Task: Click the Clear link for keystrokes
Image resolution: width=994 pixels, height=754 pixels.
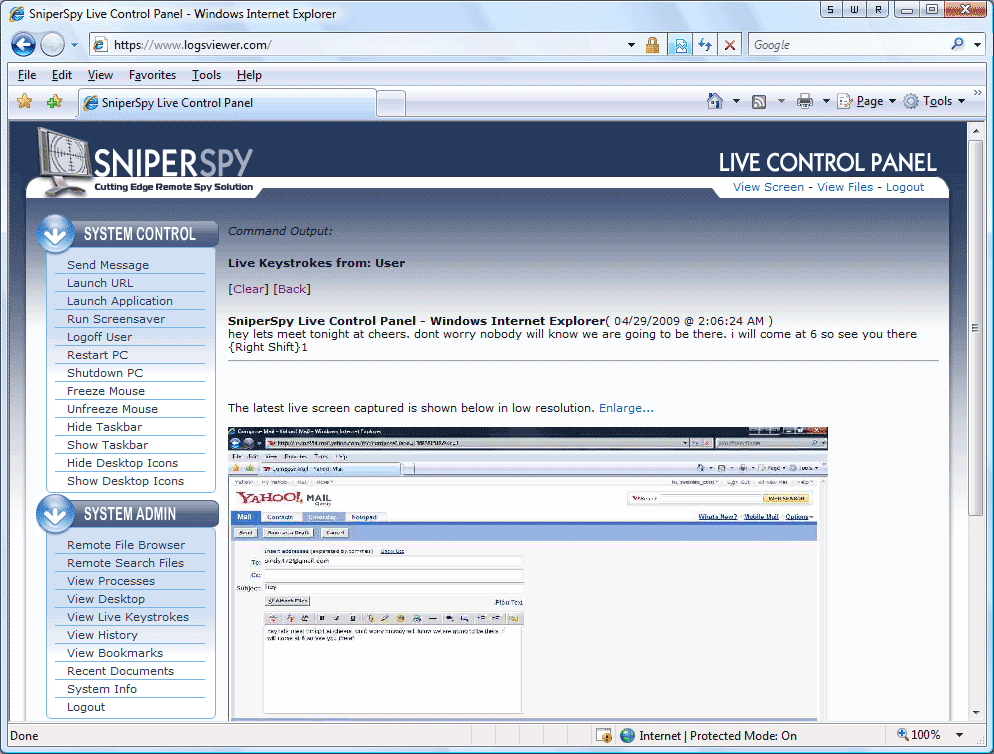Action: [249, 289]
